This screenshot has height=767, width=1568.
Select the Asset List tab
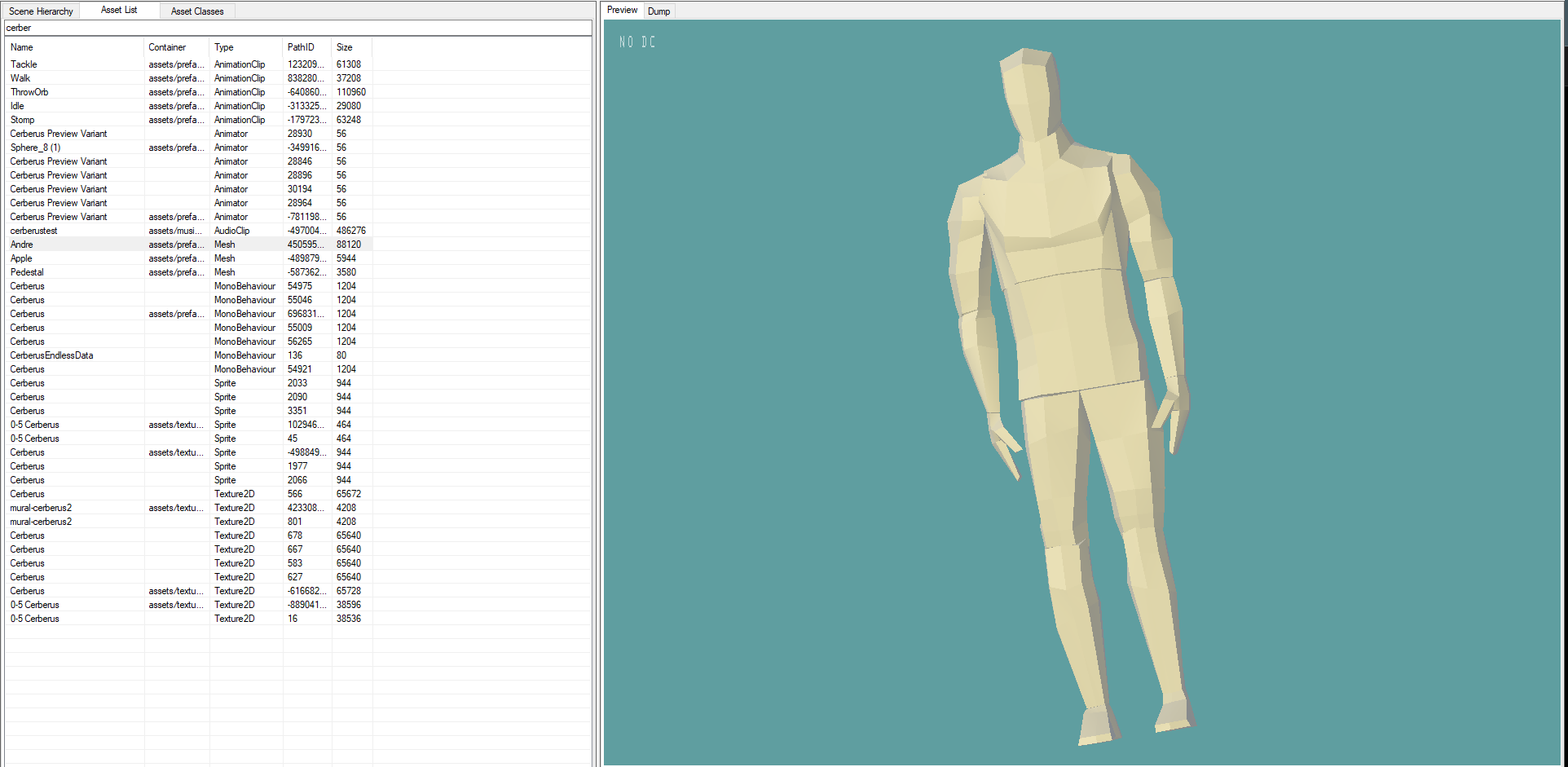[x=119, y=10]
